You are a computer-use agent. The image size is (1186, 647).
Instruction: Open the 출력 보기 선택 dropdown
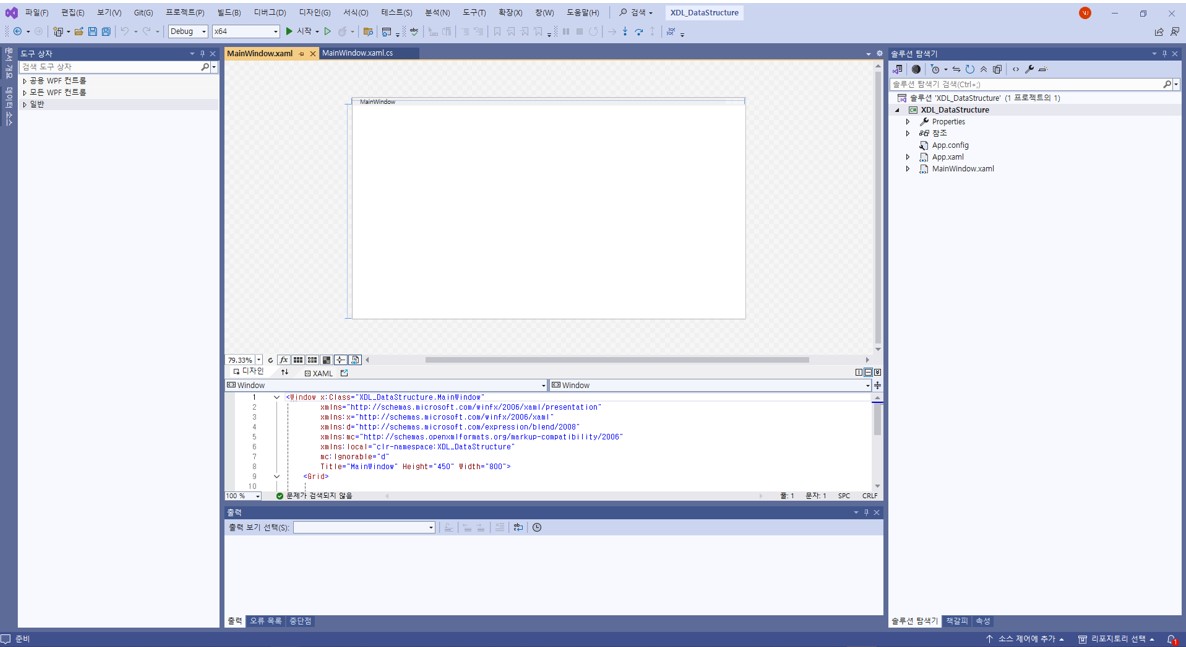pos(365,527)
